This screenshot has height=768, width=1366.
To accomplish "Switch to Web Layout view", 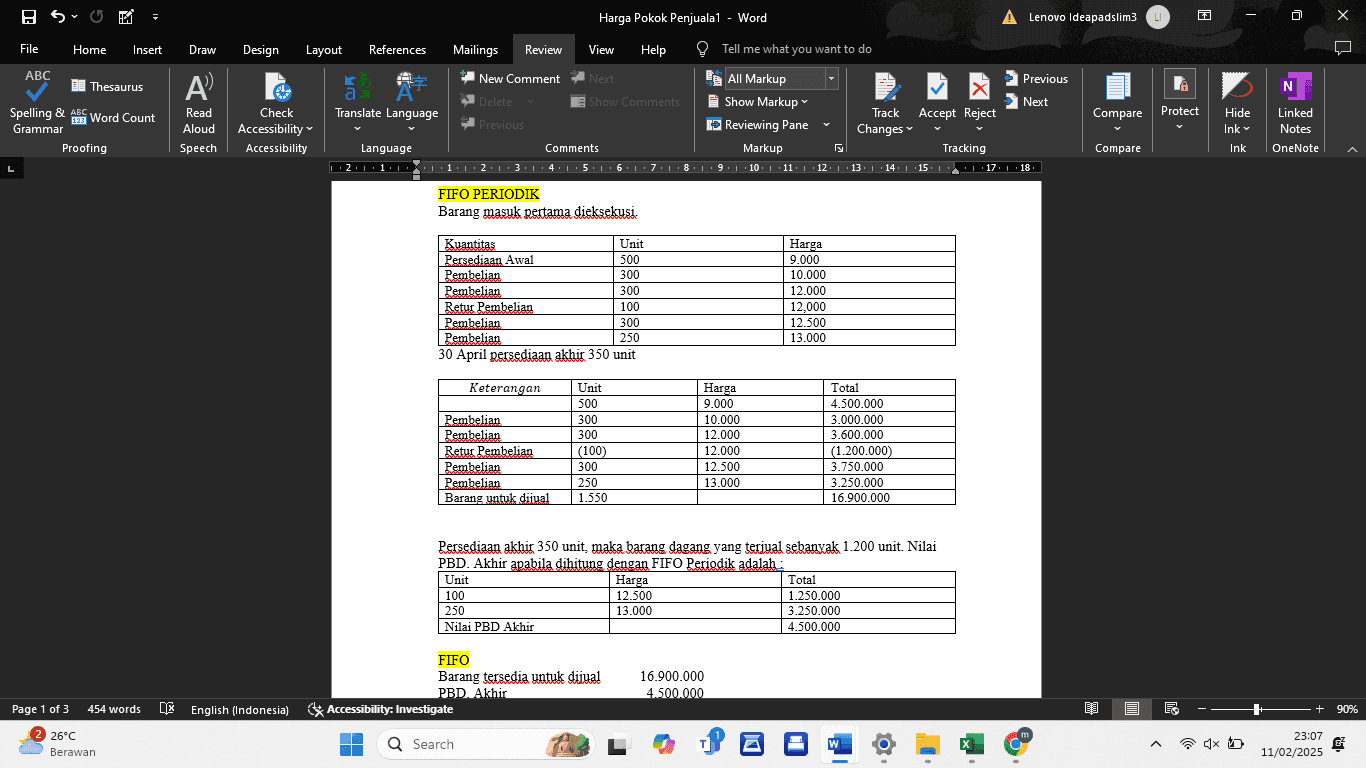I will tap(1172, 709).
